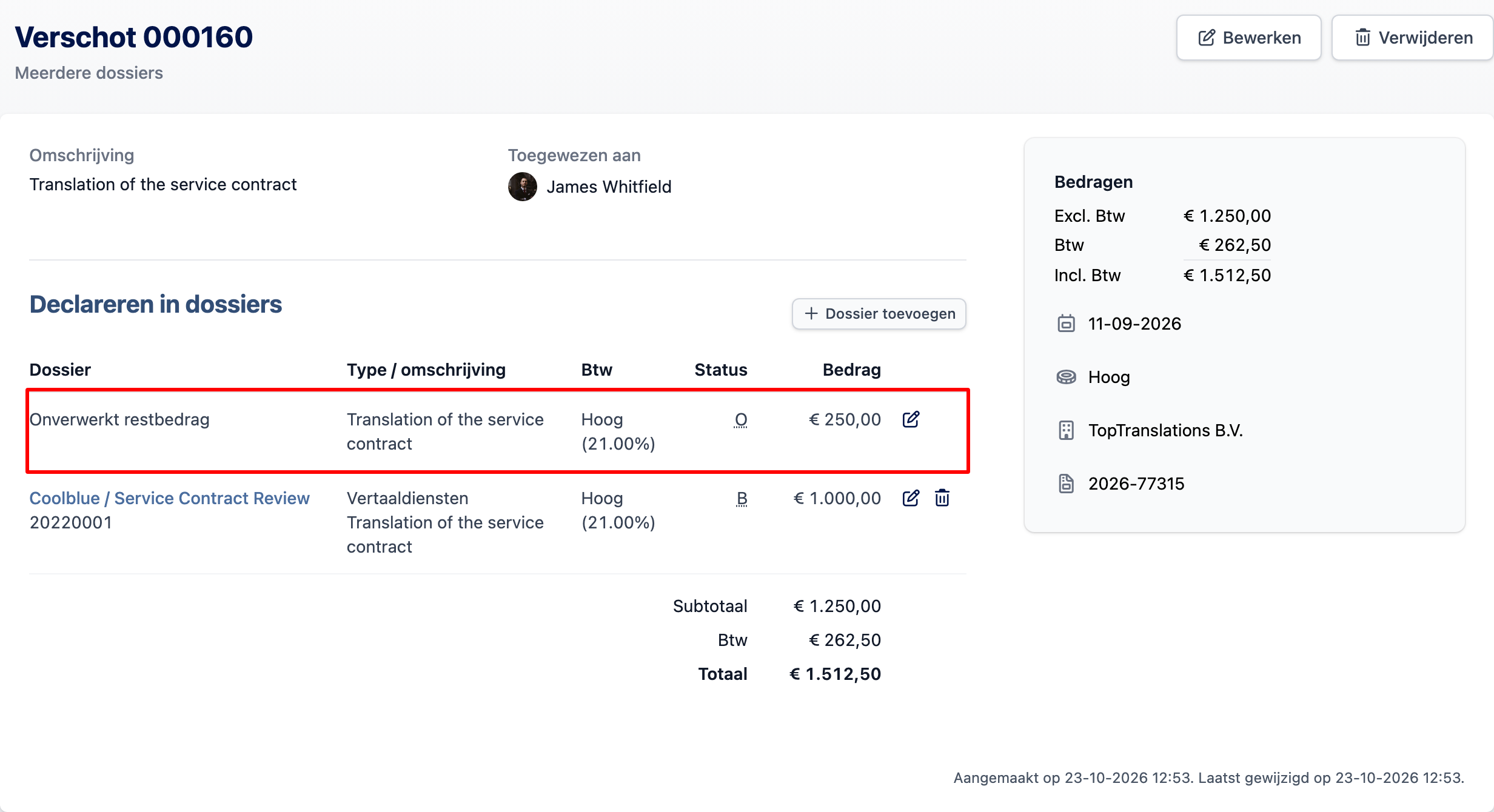Click the Verwijderen button
1494x812 pixels.
click(x=1413, y=38)
